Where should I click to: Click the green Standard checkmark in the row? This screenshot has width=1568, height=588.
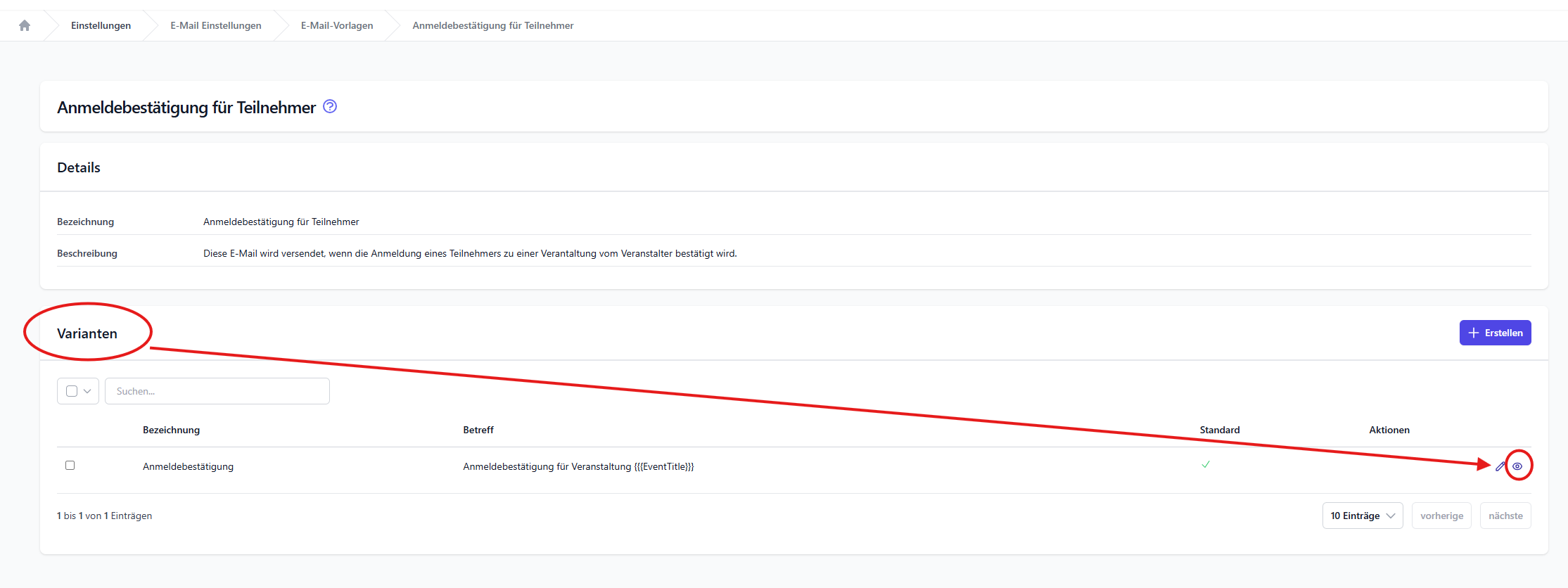pos(1206,465)
